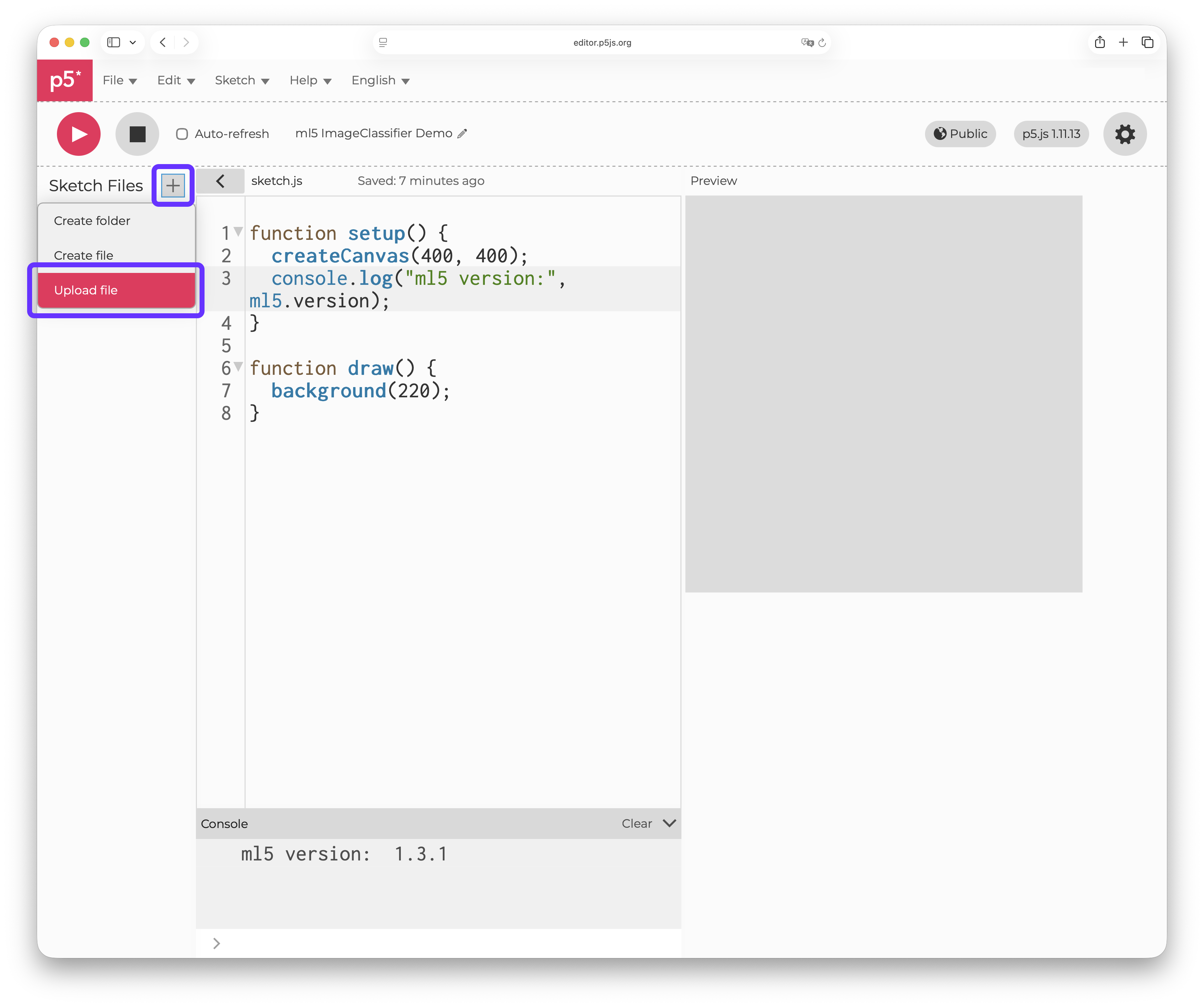The height and width of the screenshot is (1007, 1204).
Task: Go forward with Safari forward arrow
Action: pos(186,42)
